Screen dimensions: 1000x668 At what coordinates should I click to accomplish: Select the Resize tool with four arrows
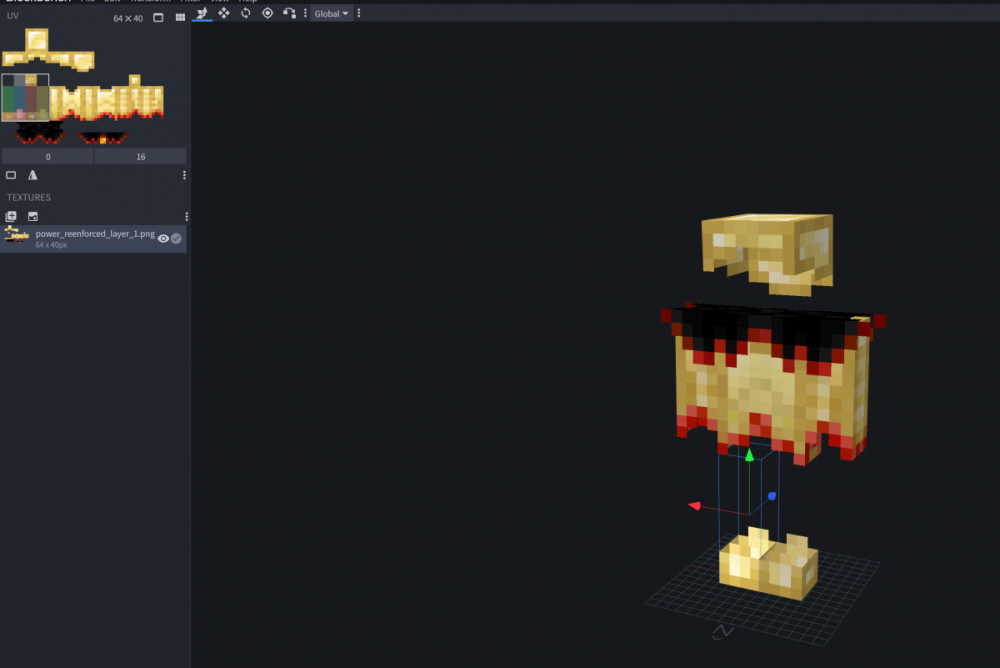point(224,13)
